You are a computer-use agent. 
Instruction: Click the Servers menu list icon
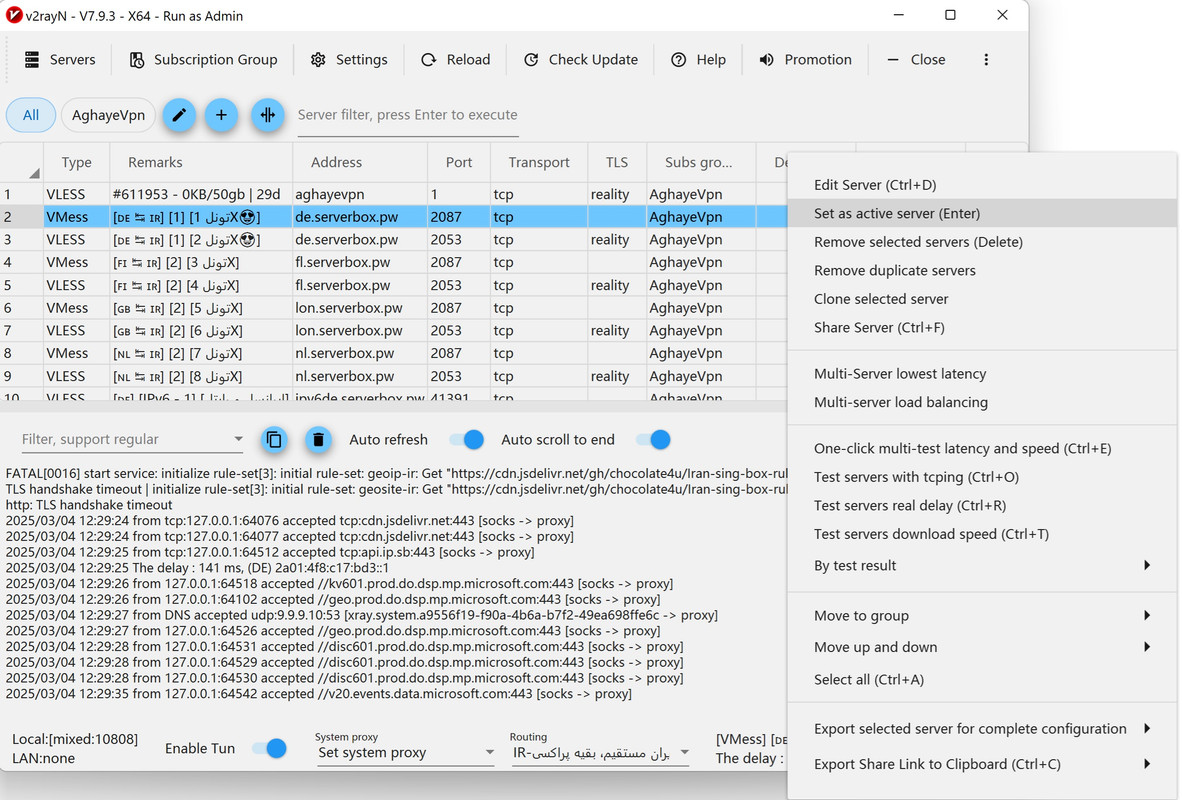pos(32,60)
